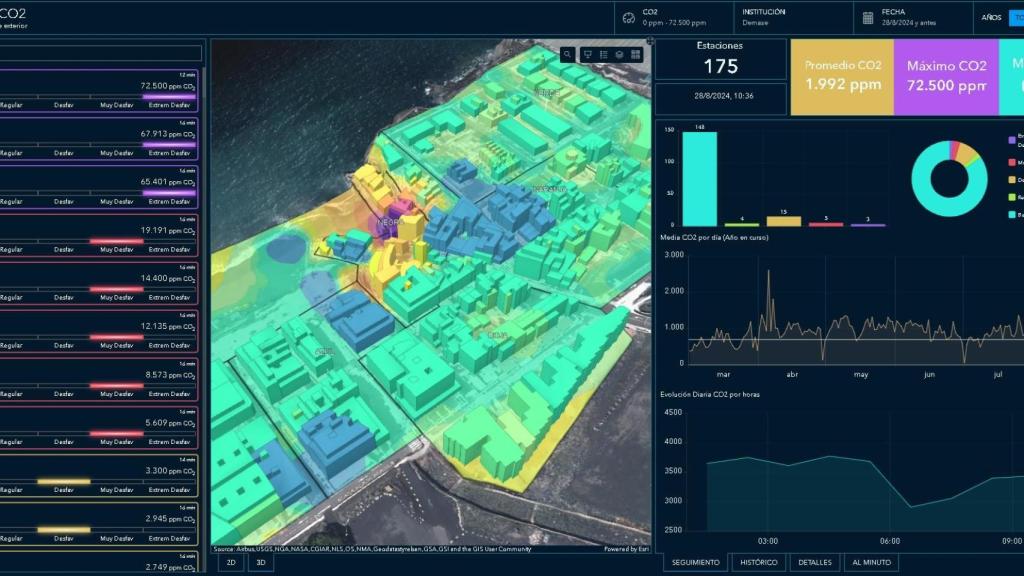
Task: Switch to the Histórico tab
Action: pos(760,562)
